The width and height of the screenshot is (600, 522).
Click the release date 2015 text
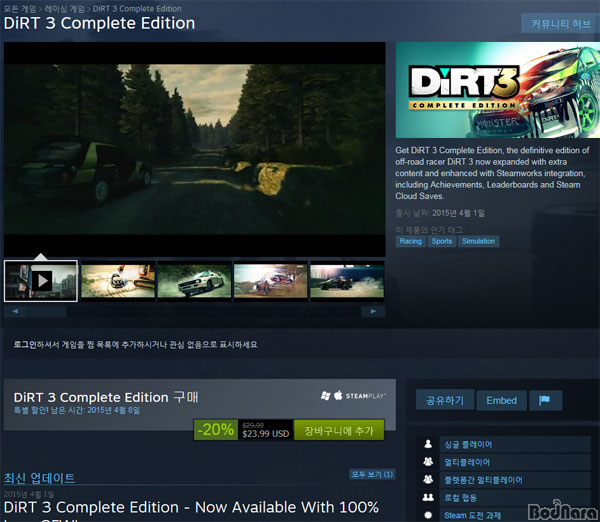(458, 213)
